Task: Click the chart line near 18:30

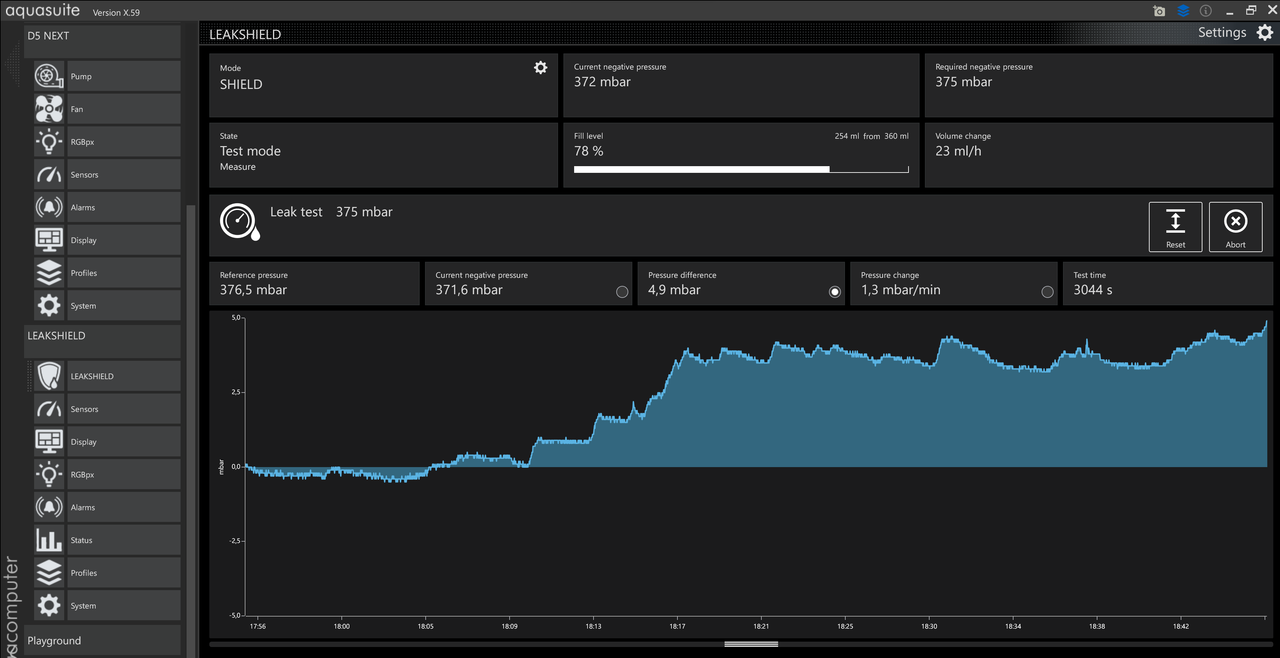Action: (x=930, y=366)
